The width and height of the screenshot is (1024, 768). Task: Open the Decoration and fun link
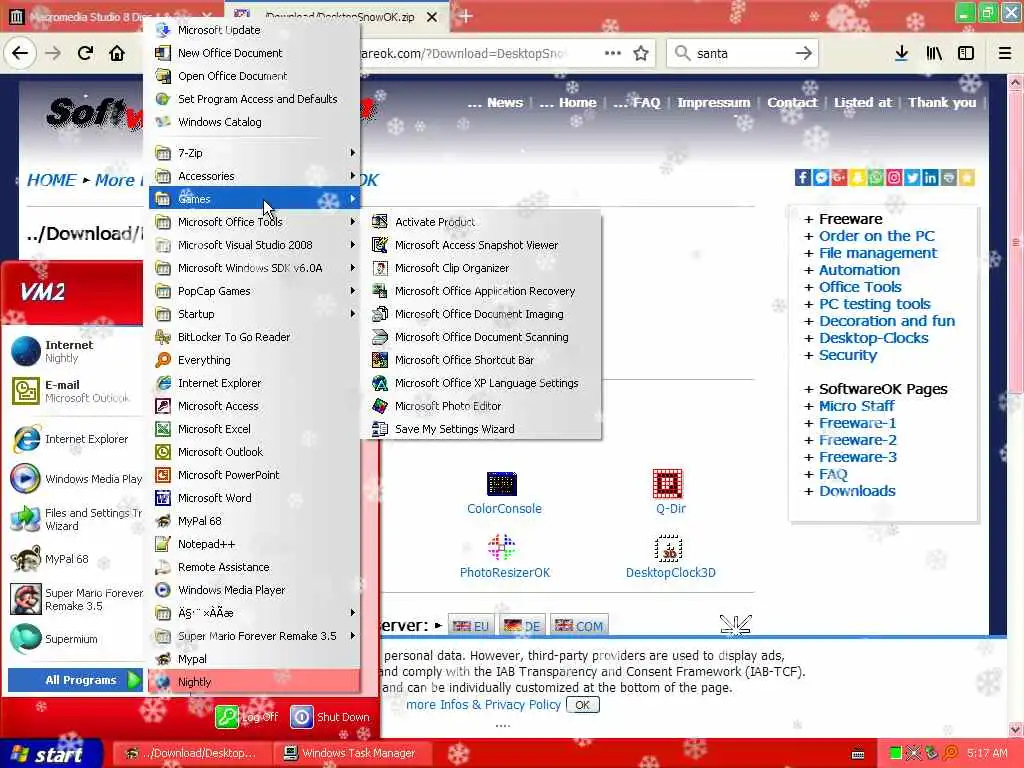coord(887,321)
